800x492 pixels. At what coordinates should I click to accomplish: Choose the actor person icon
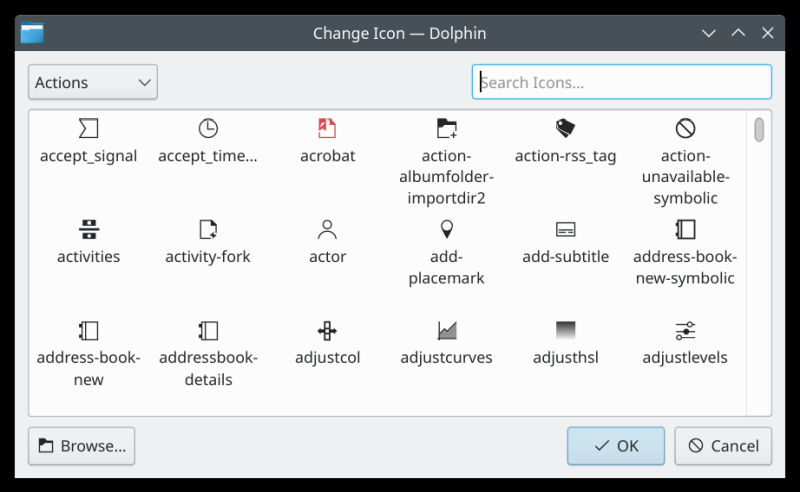[x=327, y=229]
